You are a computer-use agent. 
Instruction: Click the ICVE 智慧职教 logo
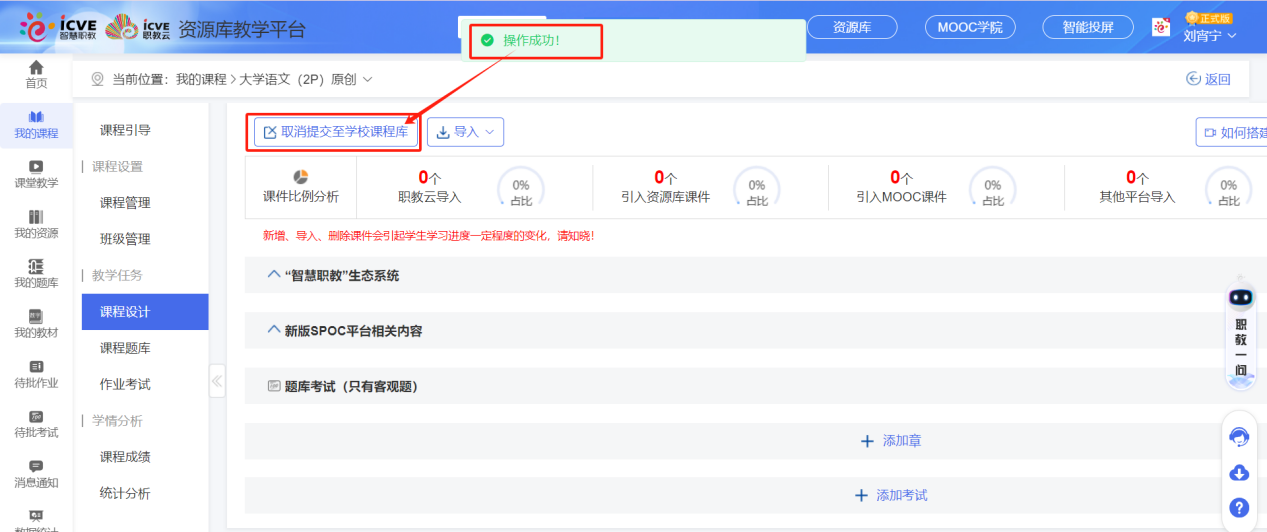click(58, 27)
